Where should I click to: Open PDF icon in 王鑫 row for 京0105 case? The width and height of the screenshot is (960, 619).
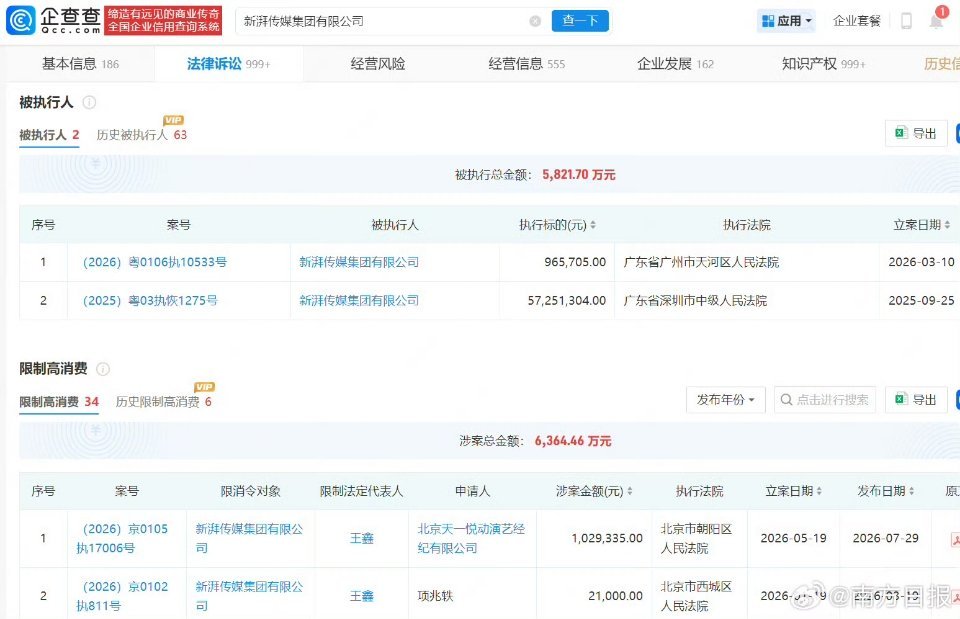coord(954,539)
